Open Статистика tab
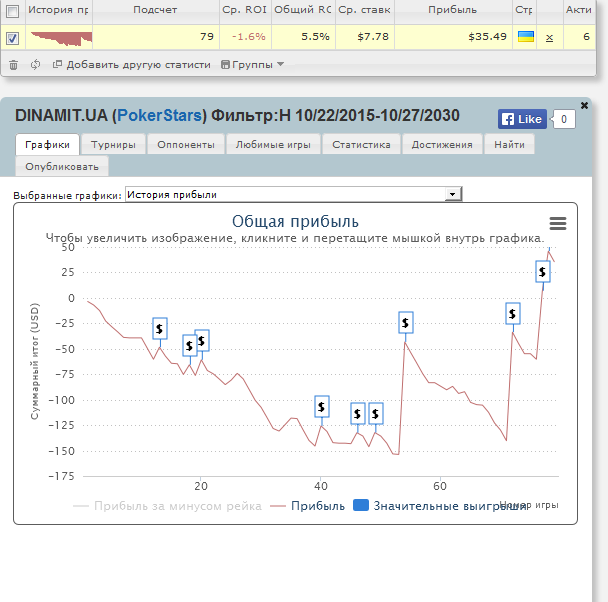This screenshot has height=602, width=608. 361,145
